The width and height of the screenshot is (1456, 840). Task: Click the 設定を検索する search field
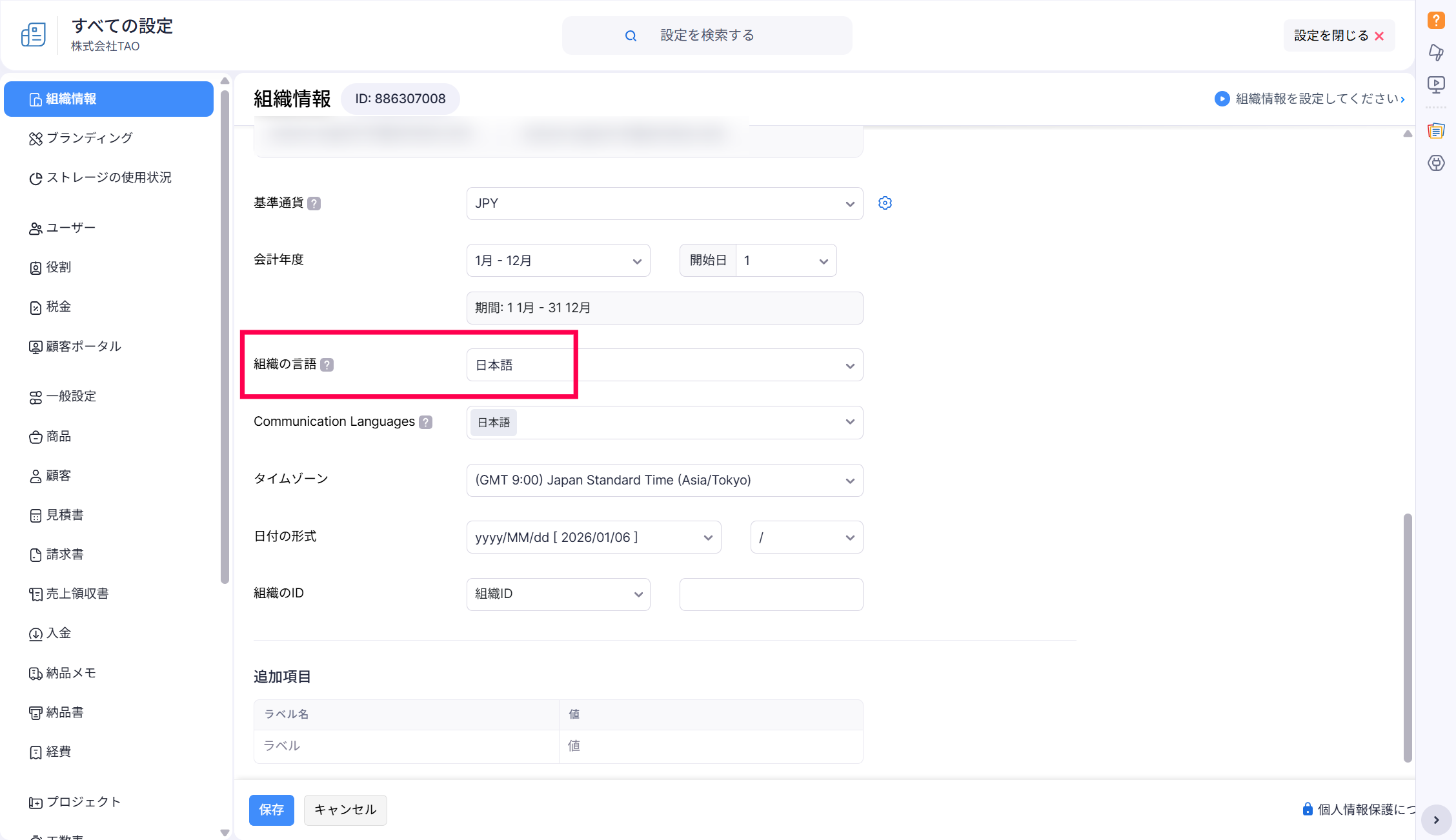[707, 35]
